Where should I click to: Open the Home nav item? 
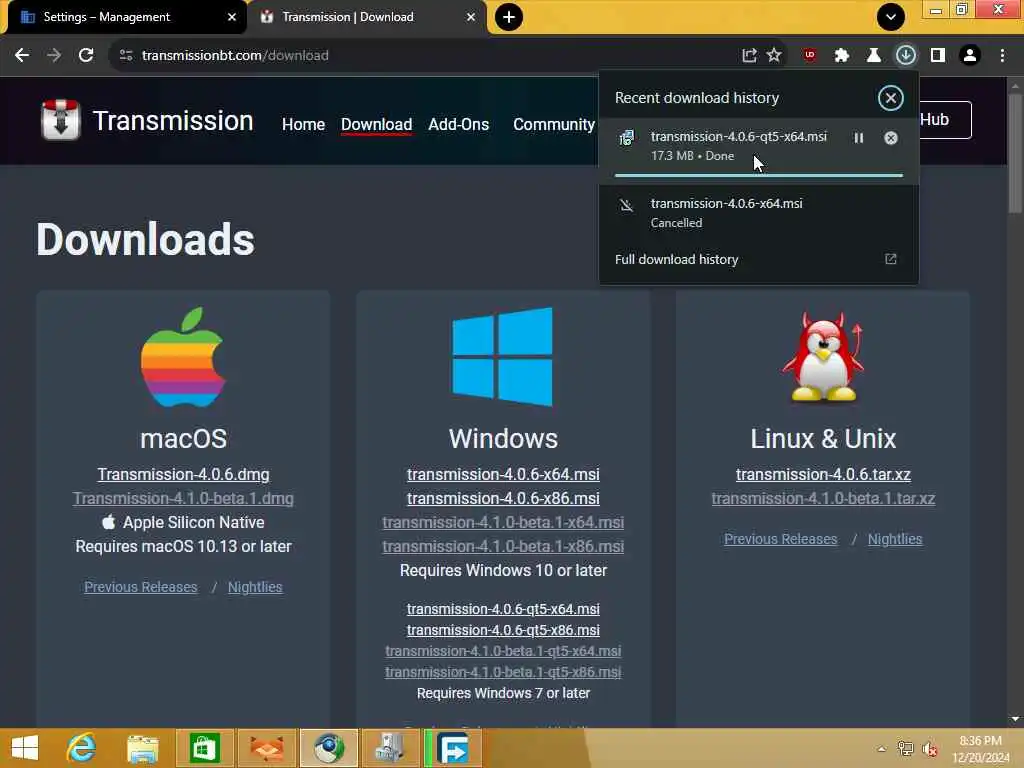303,124
